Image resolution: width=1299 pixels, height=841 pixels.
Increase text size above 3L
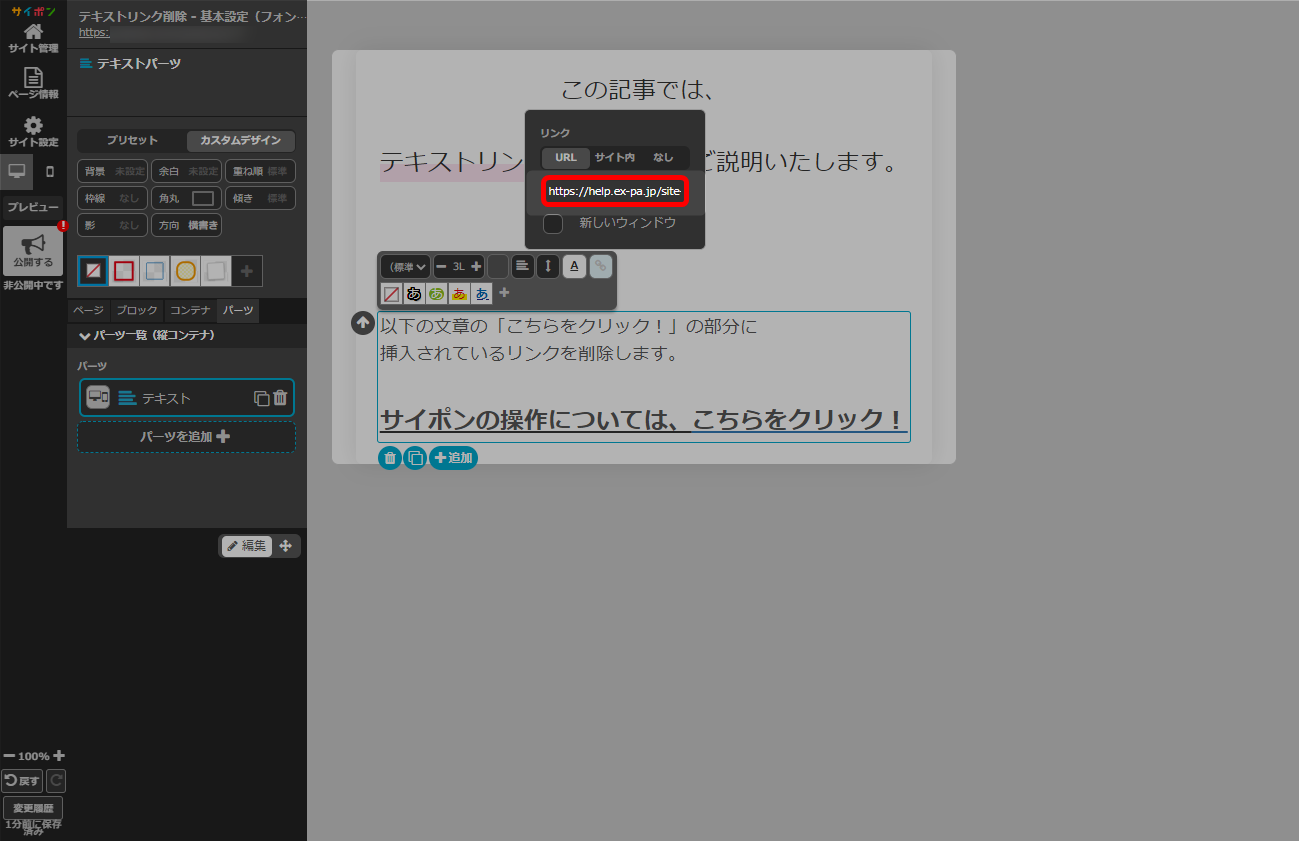tap(476, 267)
